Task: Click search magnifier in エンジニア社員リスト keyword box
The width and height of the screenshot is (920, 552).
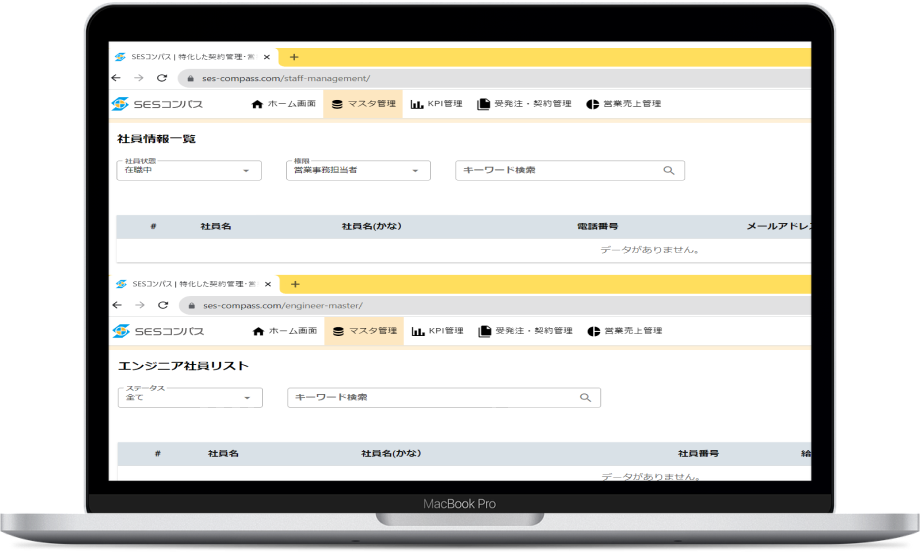Action: [x=585, y=397]
